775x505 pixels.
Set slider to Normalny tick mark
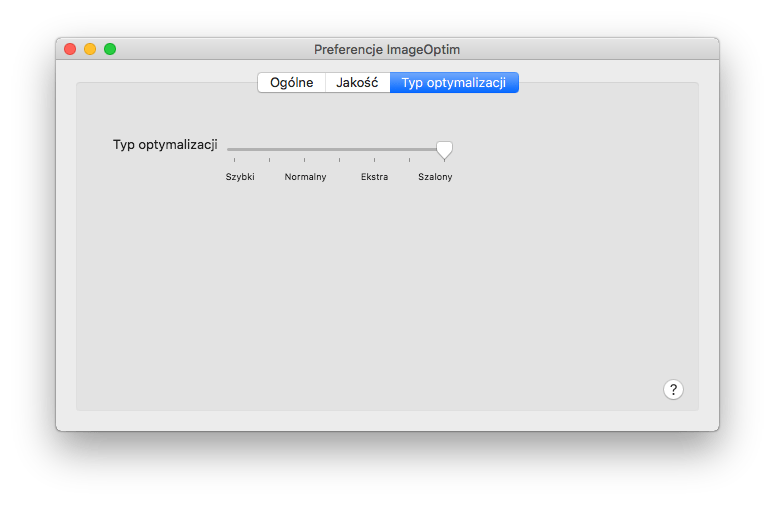pyautogui.click(x=304, y=160)
